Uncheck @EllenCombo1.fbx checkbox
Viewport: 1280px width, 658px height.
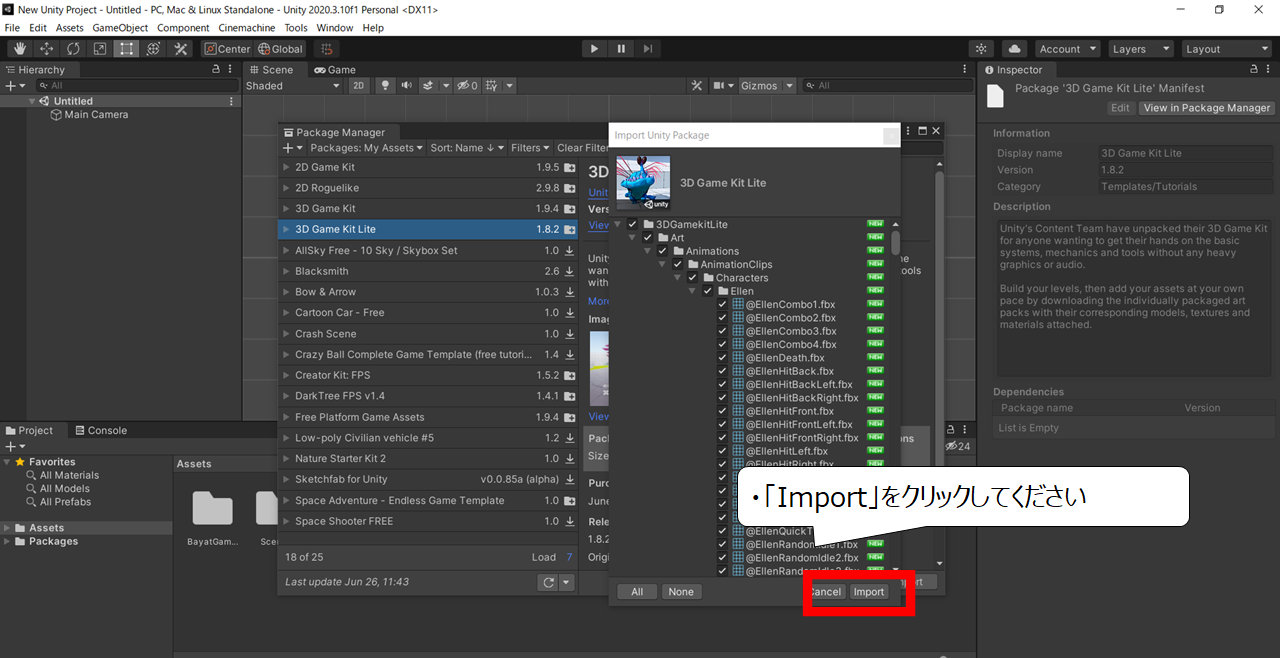point(723,304)
